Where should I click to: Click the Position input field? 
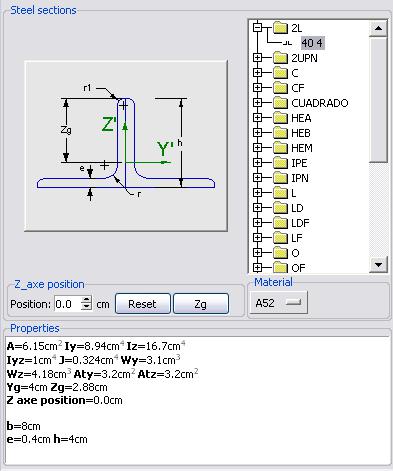coord(68,304)
